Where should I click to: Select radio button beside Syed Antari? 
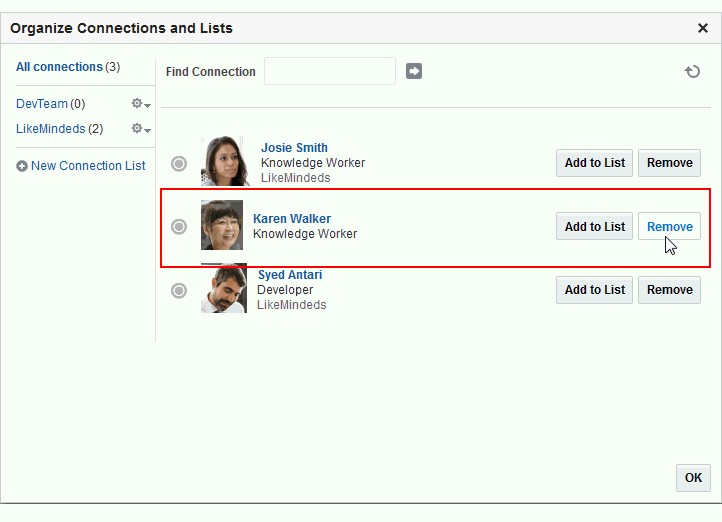click(x=179, y=290)
